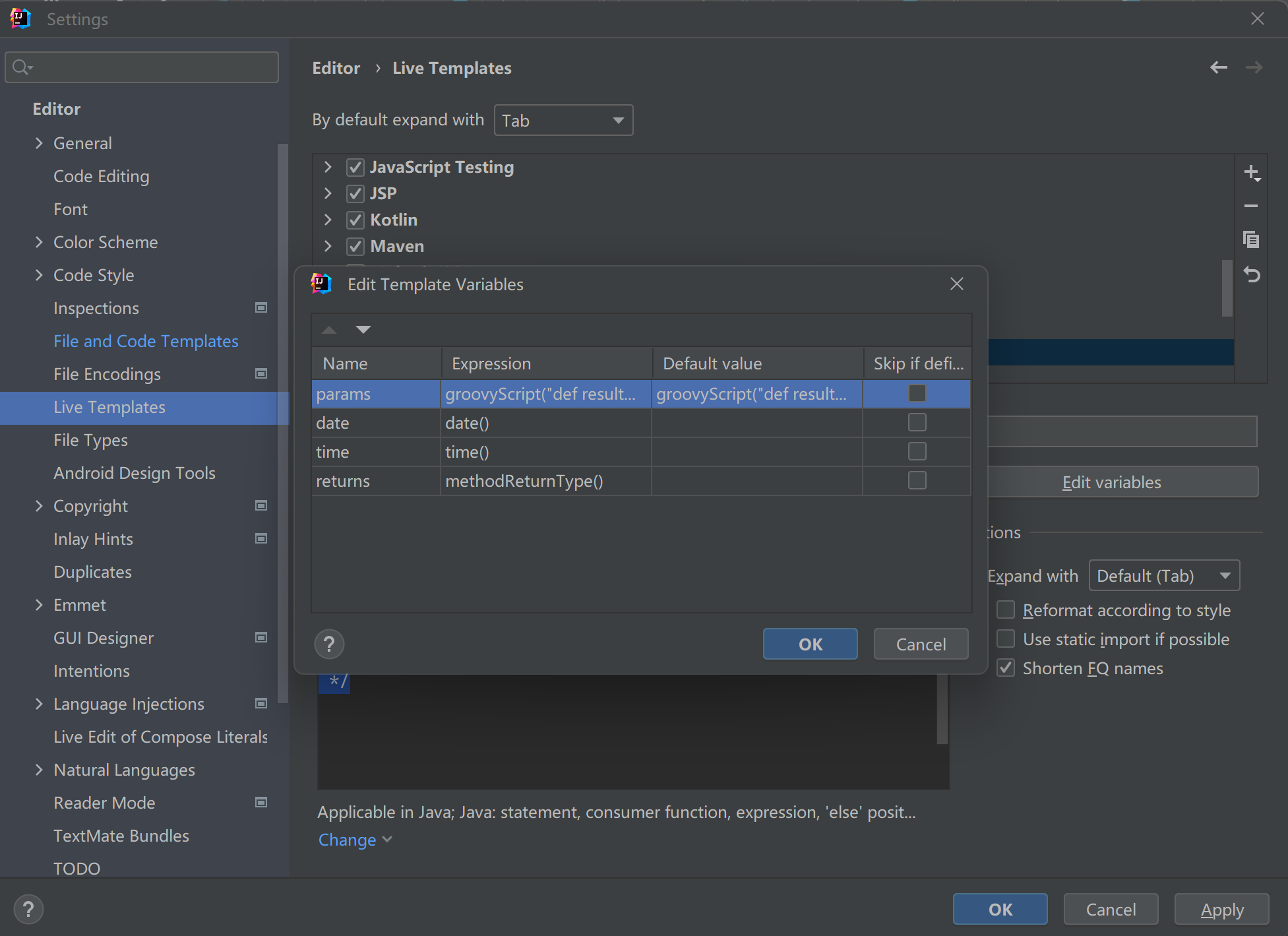Click Settings window OK button
Viewport: 1288px width, 936px height.
[1000, 910]
